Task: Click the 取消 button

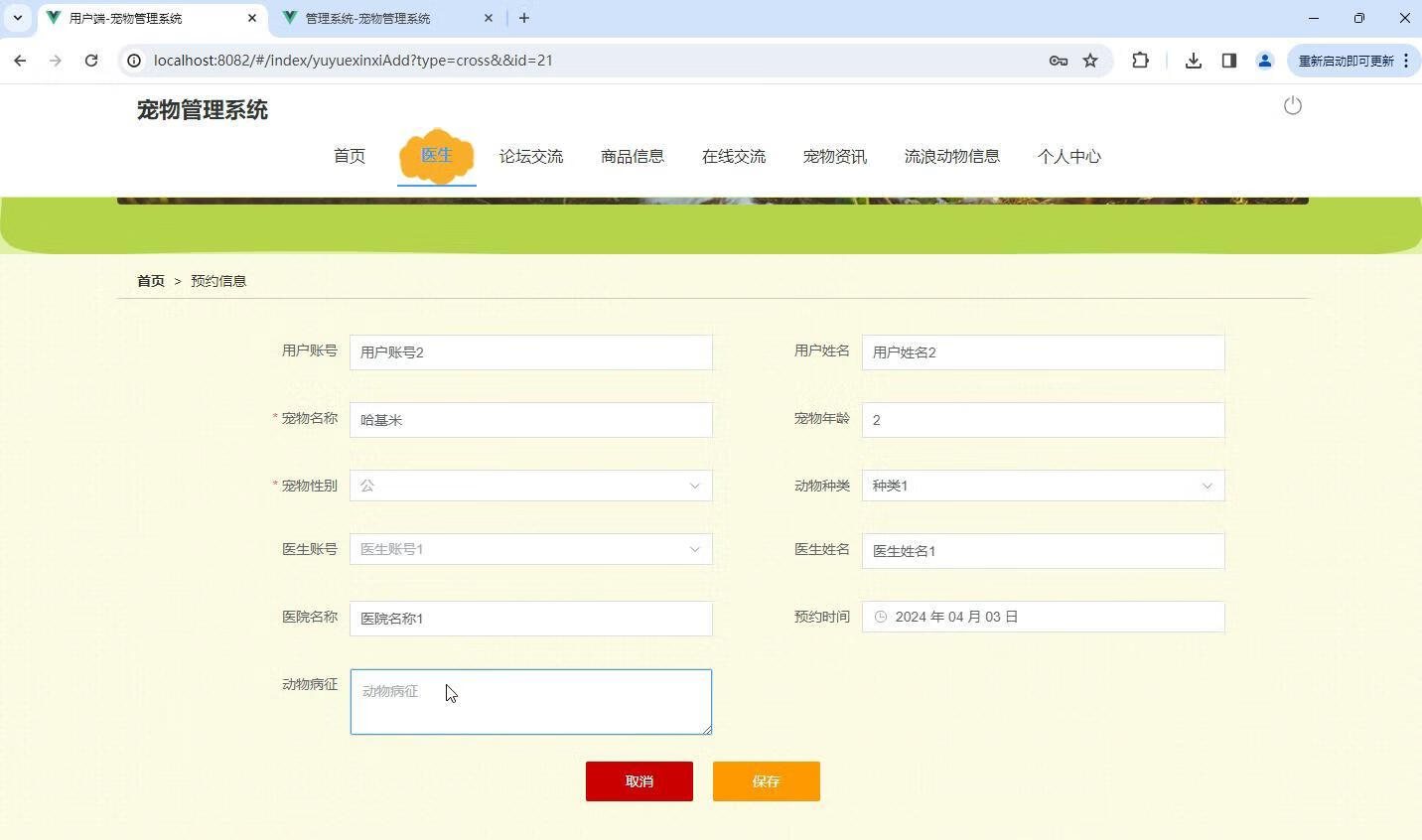Action: (640, 781)
